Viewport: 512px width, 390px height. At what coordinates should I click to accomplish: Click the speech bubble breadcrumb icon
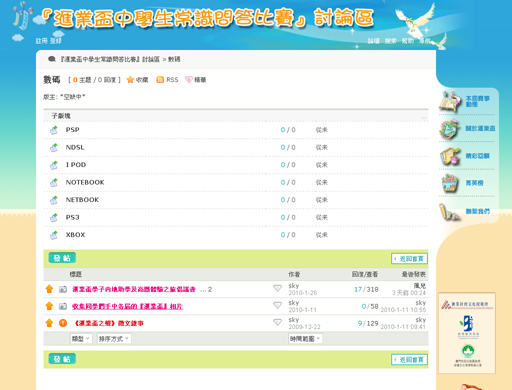click(52, 59)
